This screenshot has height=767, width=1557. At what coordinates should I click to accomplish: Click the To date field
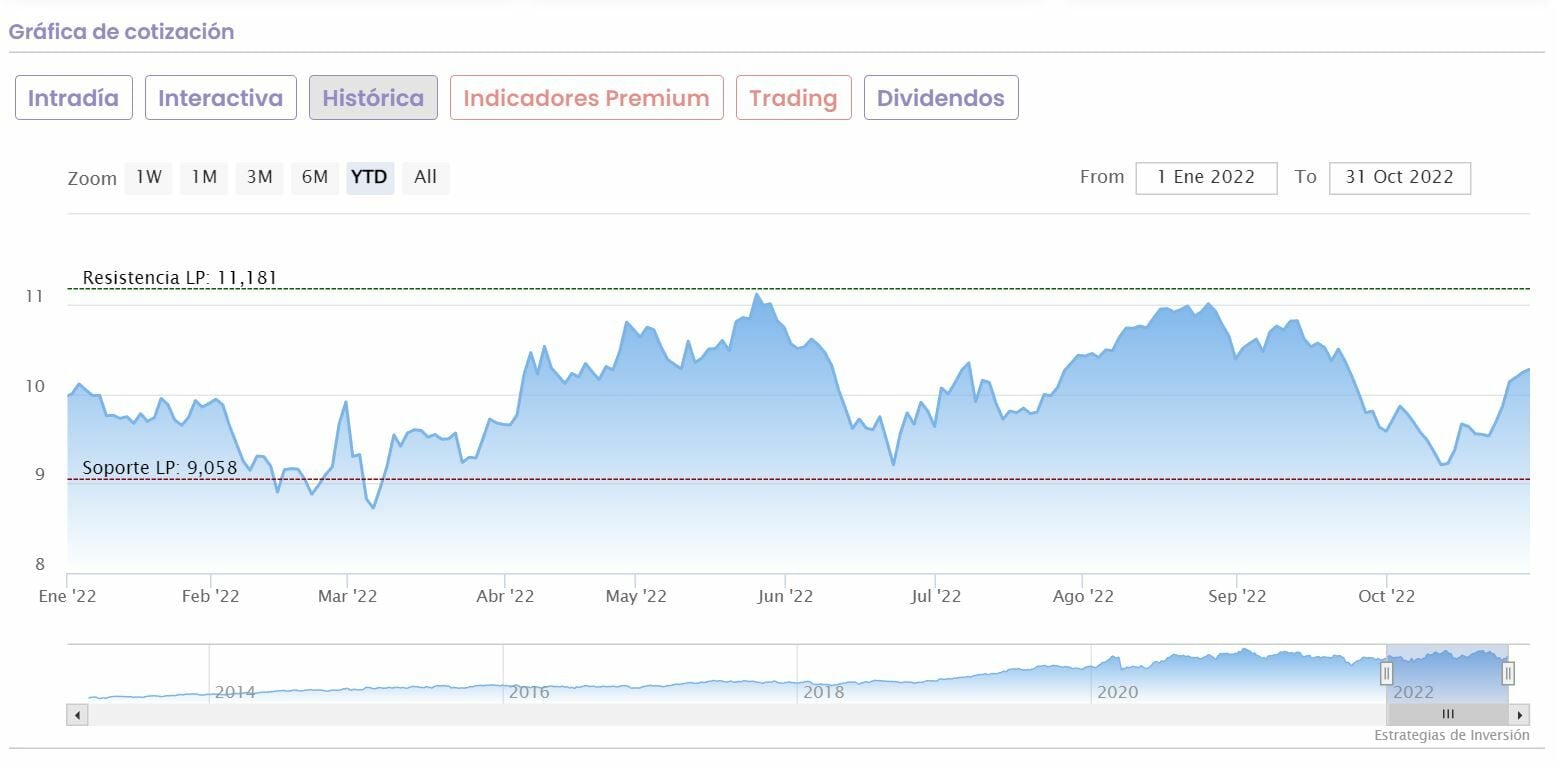tap(1399, 177)
